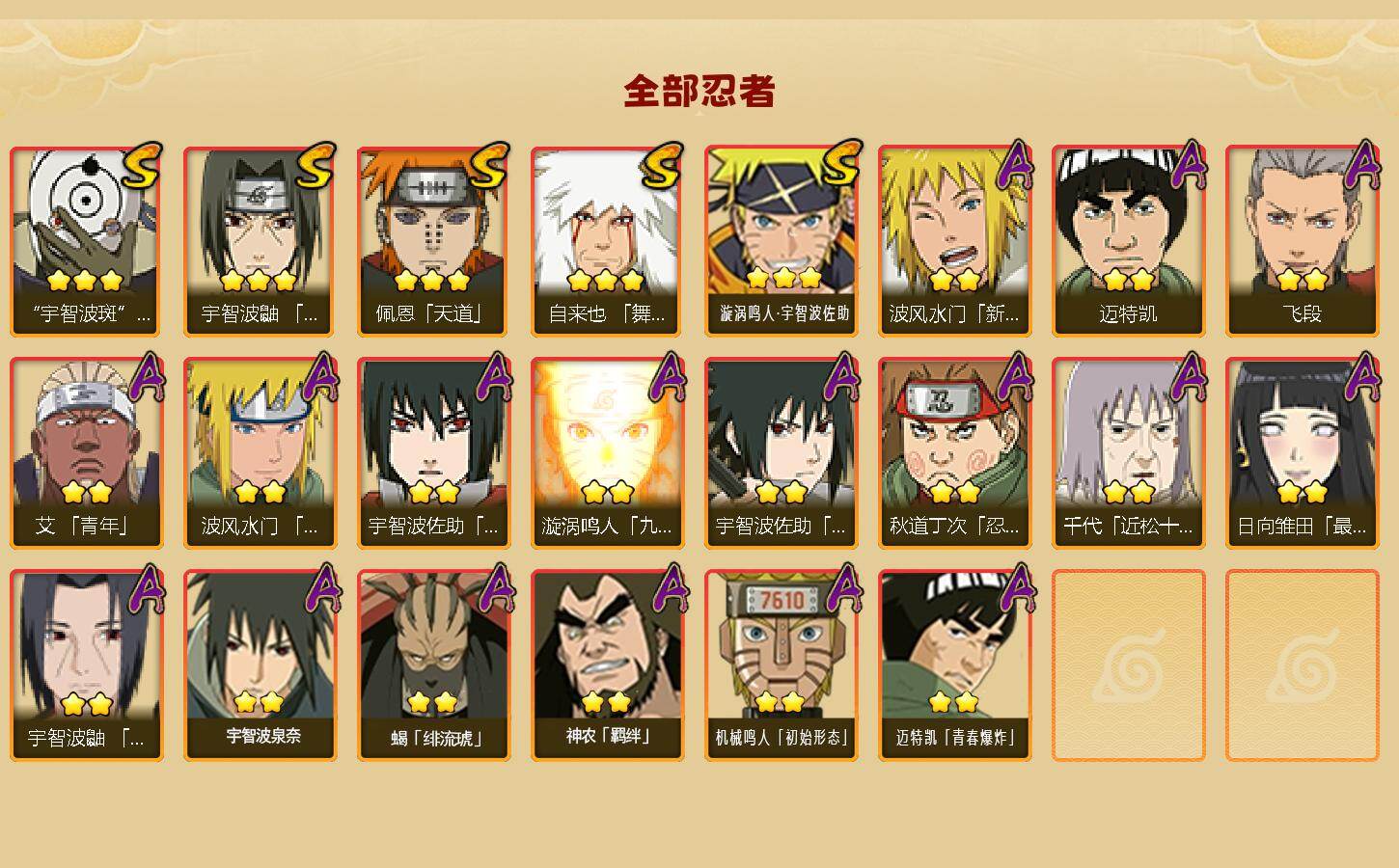The width and height of the screenshot is (1399, 868).
Task: Choose the 迈特凯「青春爆炸」 ninja card
Action: (954, 665)
